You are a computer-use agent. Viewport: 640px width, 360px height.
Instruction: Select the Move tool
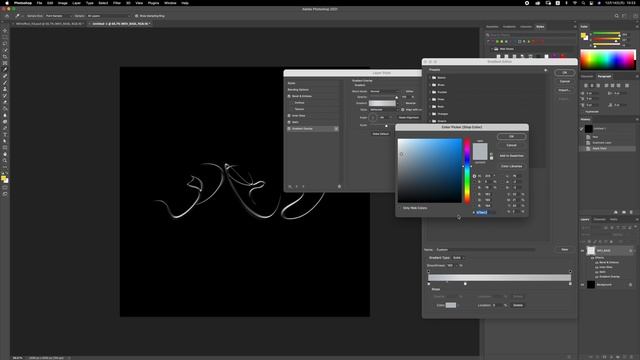pyautogui.click(x=5, y=31)
